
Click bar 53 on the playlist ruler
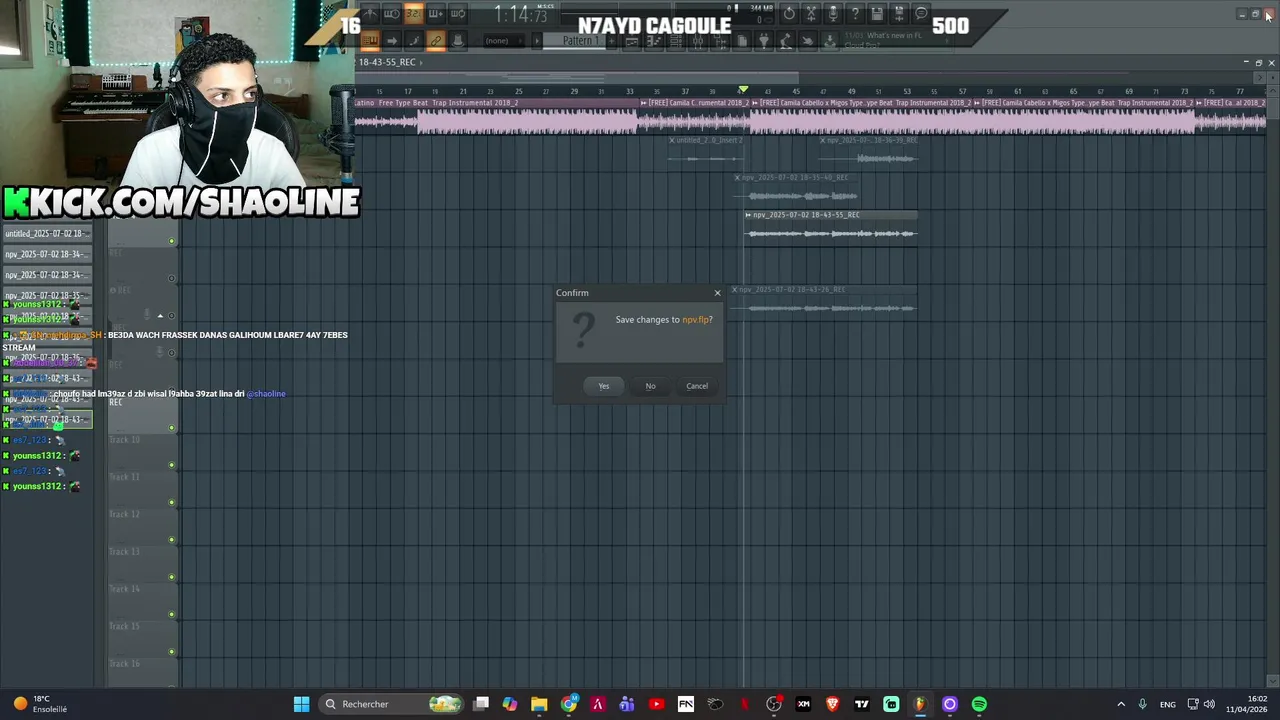click(x=906, y=92)
